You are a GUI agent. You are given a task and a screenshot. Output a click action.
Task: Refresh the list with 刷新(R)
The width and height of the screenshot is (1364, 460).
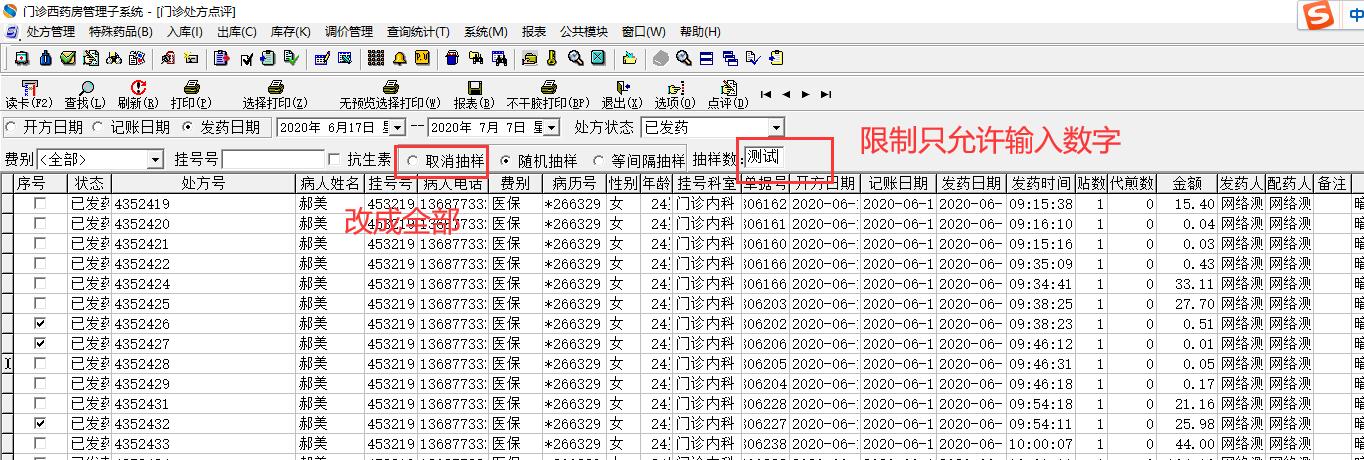(138, 88)
